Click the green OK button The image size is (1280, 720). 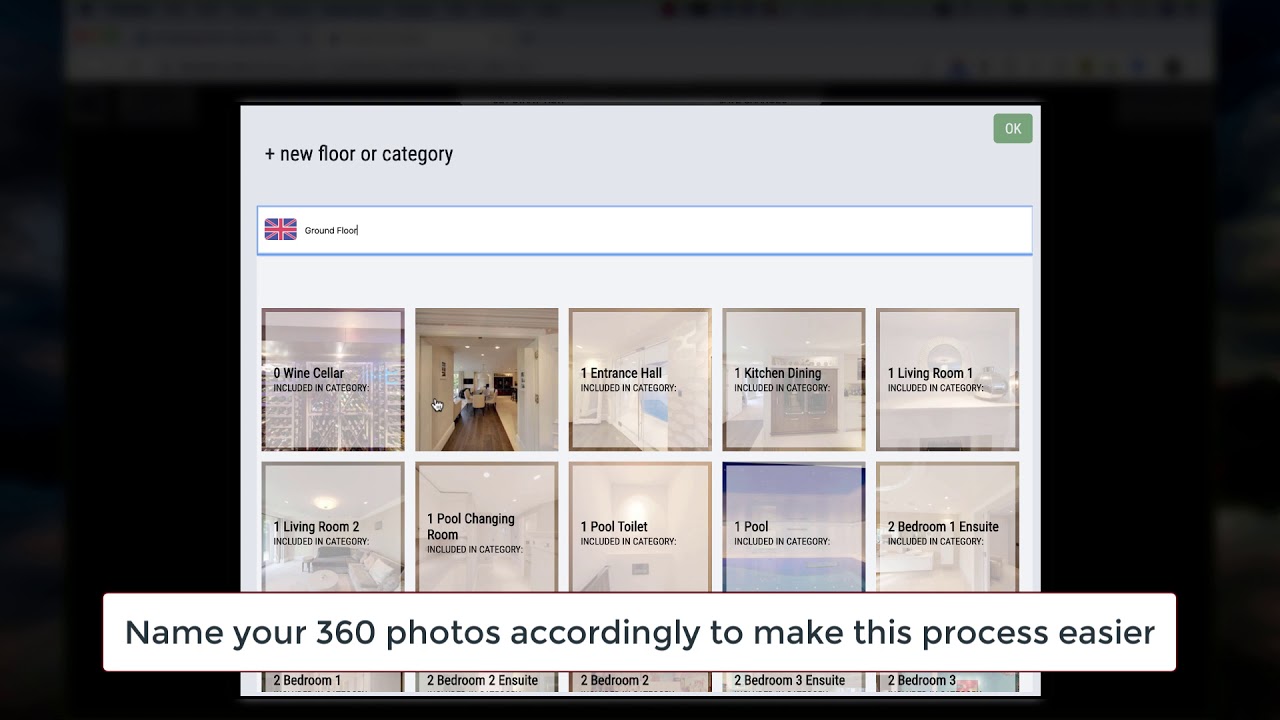click(x=1012, y=128)
